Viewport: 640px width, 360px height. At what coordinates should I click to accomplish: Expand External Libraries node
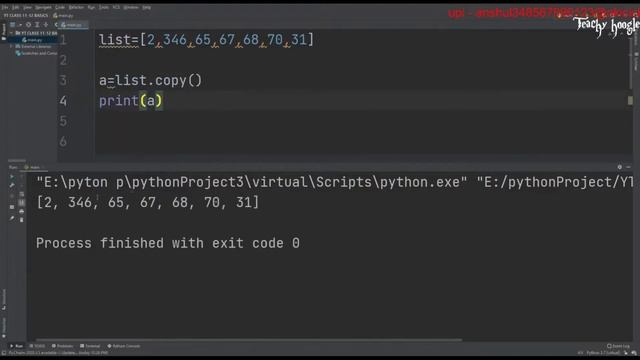point(11,47)
